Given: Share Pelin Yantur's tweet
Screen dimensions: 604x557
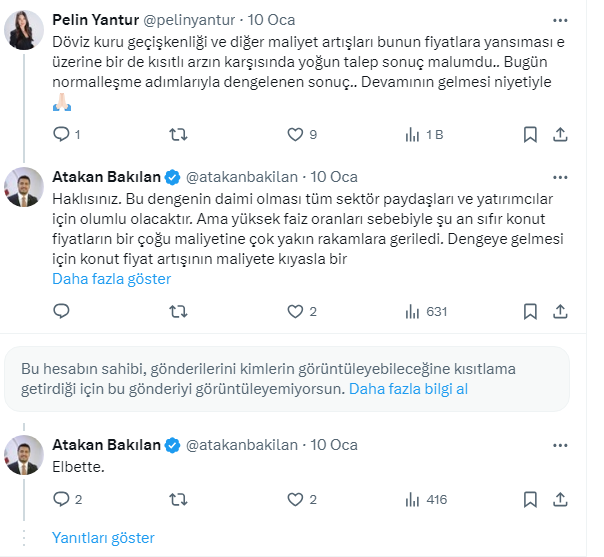Looking at the screenshot, I should pos(562,134).
